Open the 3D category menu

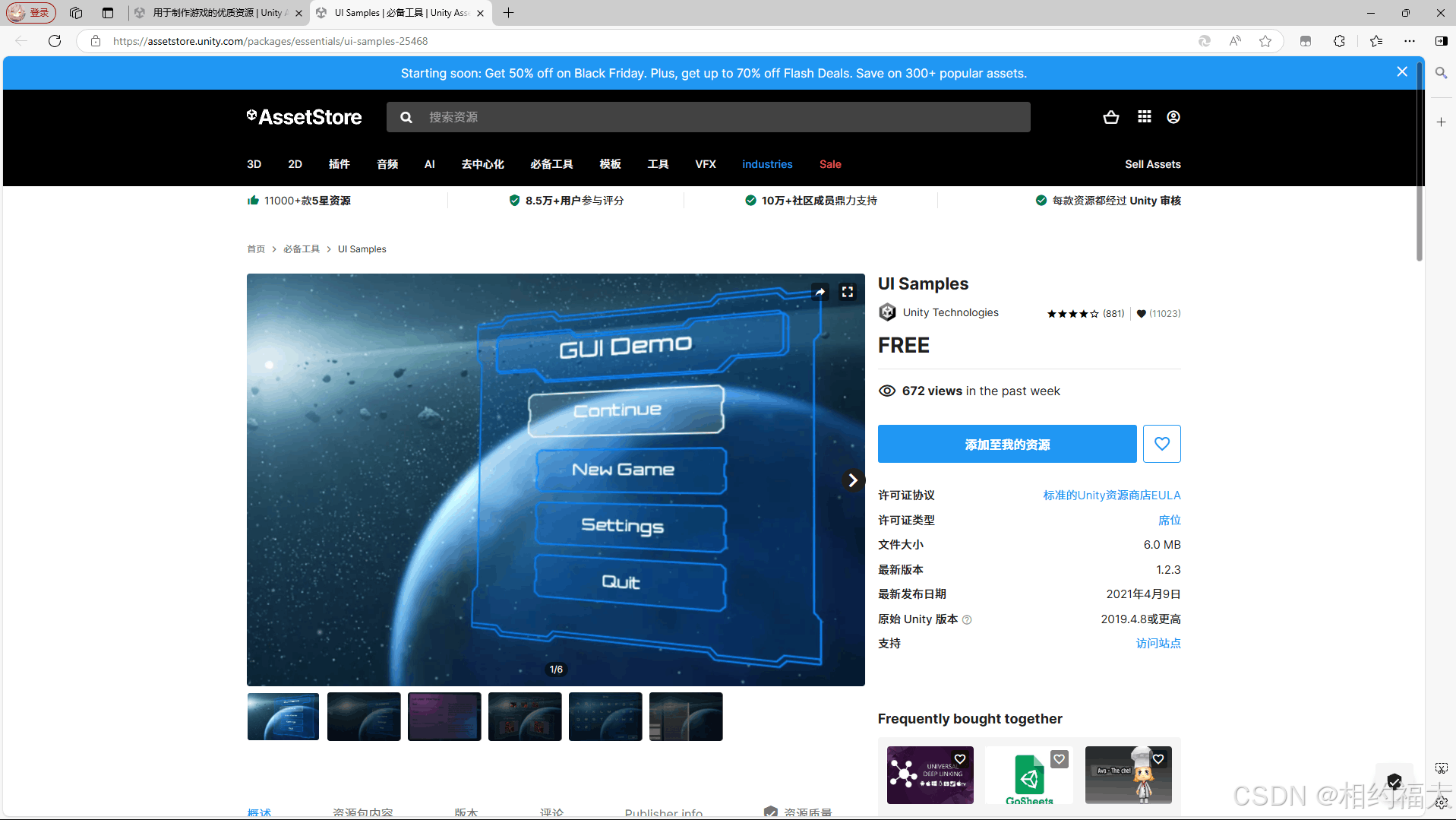click(254, 164)
